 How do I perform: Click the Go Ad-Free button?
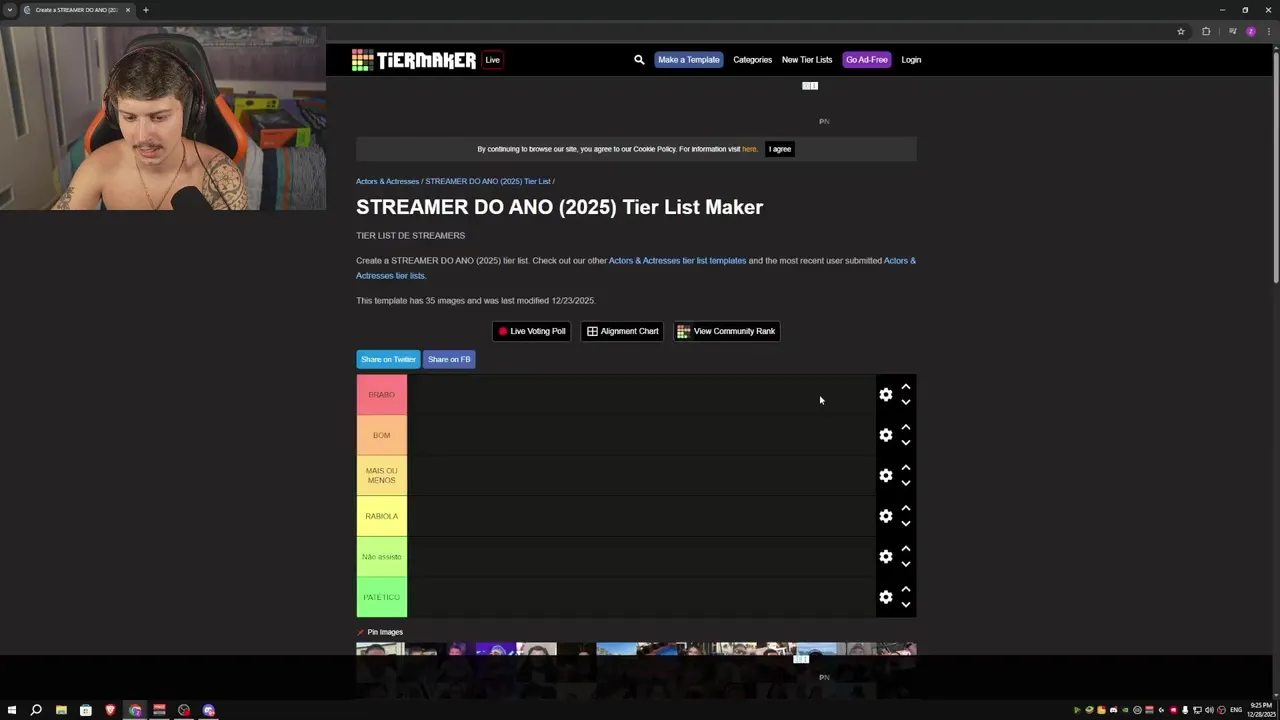(x=866, y=60)
